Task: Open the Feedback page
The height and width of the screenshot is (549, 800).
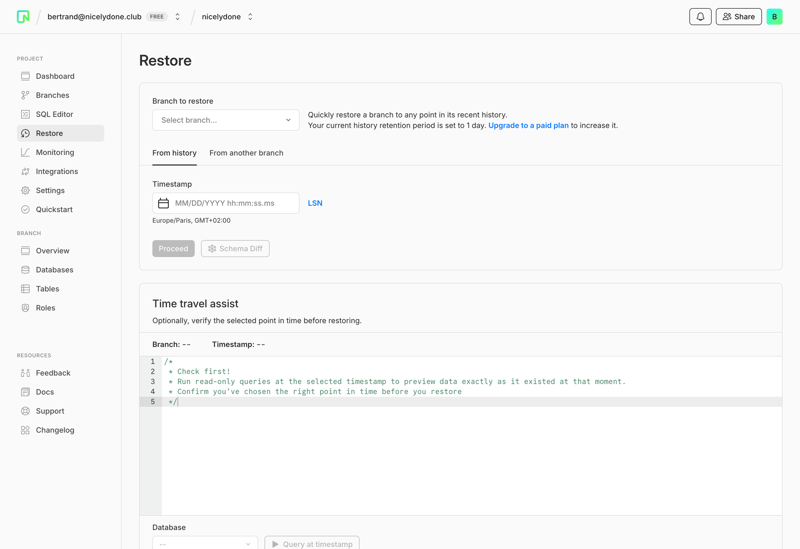Action: [60, 373]
